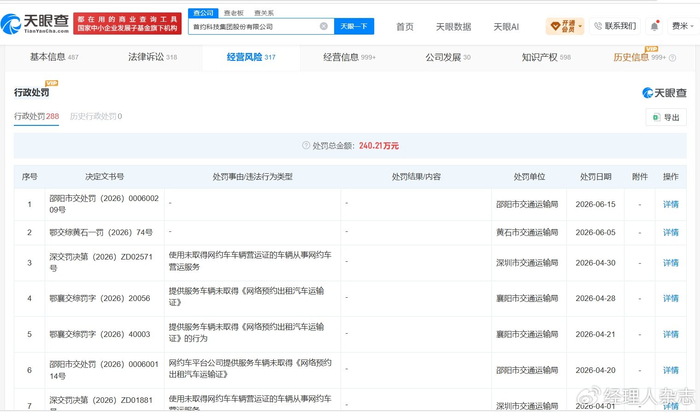Click the 联系我们 button
The height and width of the screenshot is (413, 700).
(x=615, y=26)
